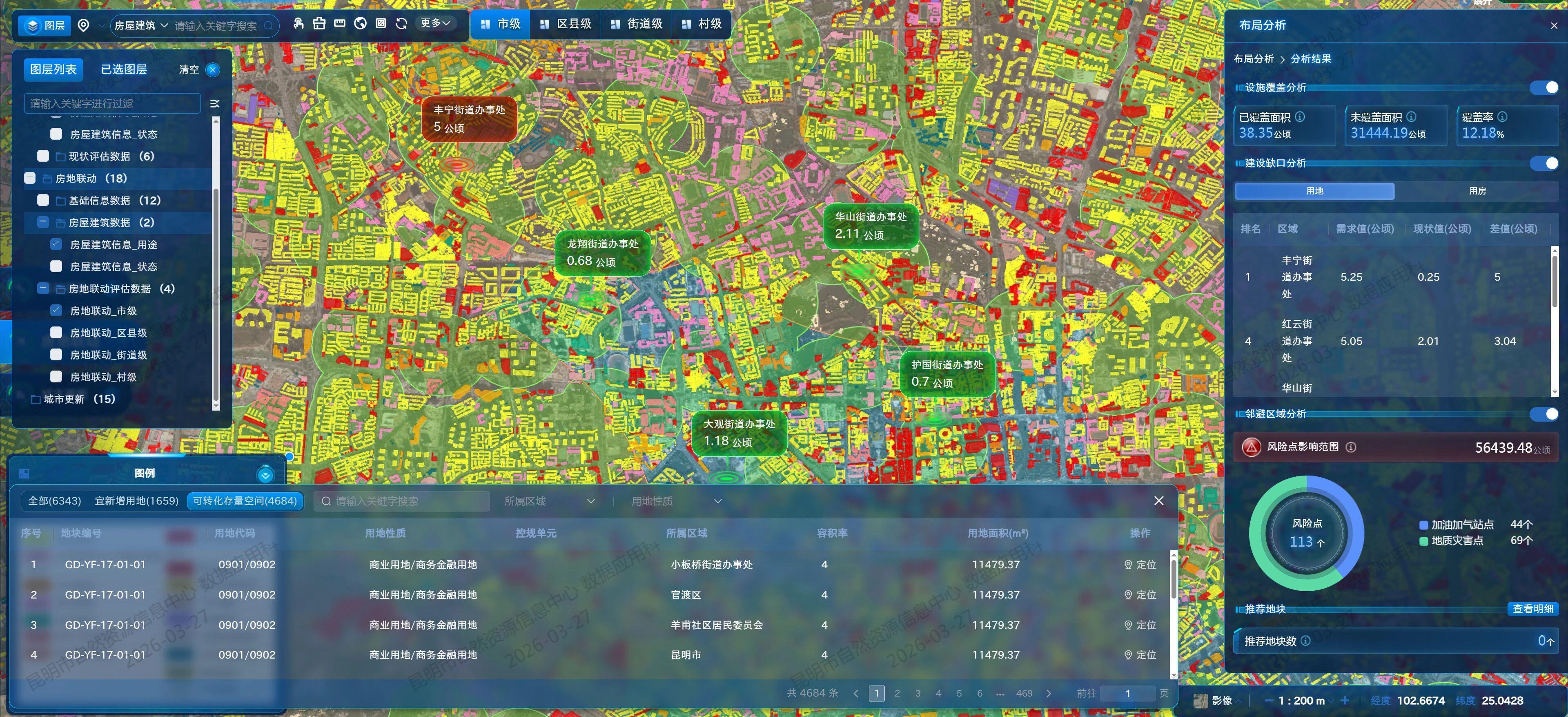The width and height of the screenshot is (1568, 717).
Task: Click the 查看明细 button
Action: coord(1533,609)
